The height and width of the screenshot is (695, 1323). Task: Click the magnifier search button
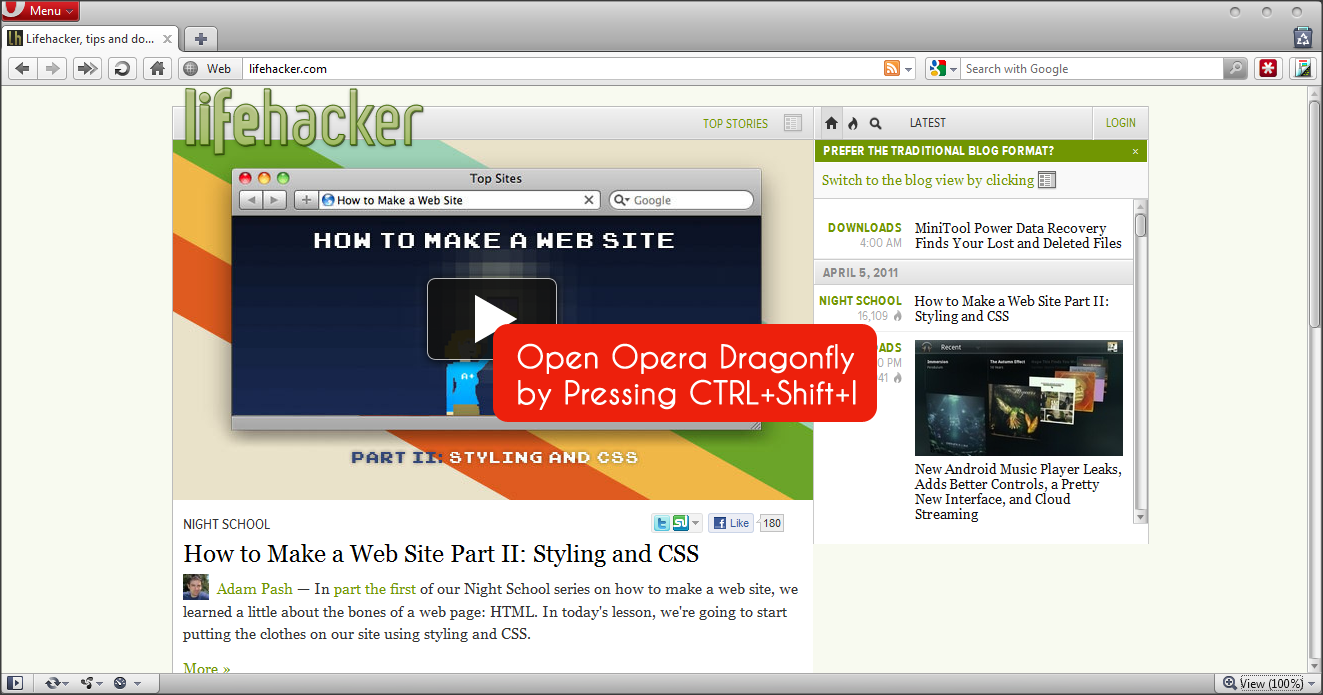(1236, 69)
